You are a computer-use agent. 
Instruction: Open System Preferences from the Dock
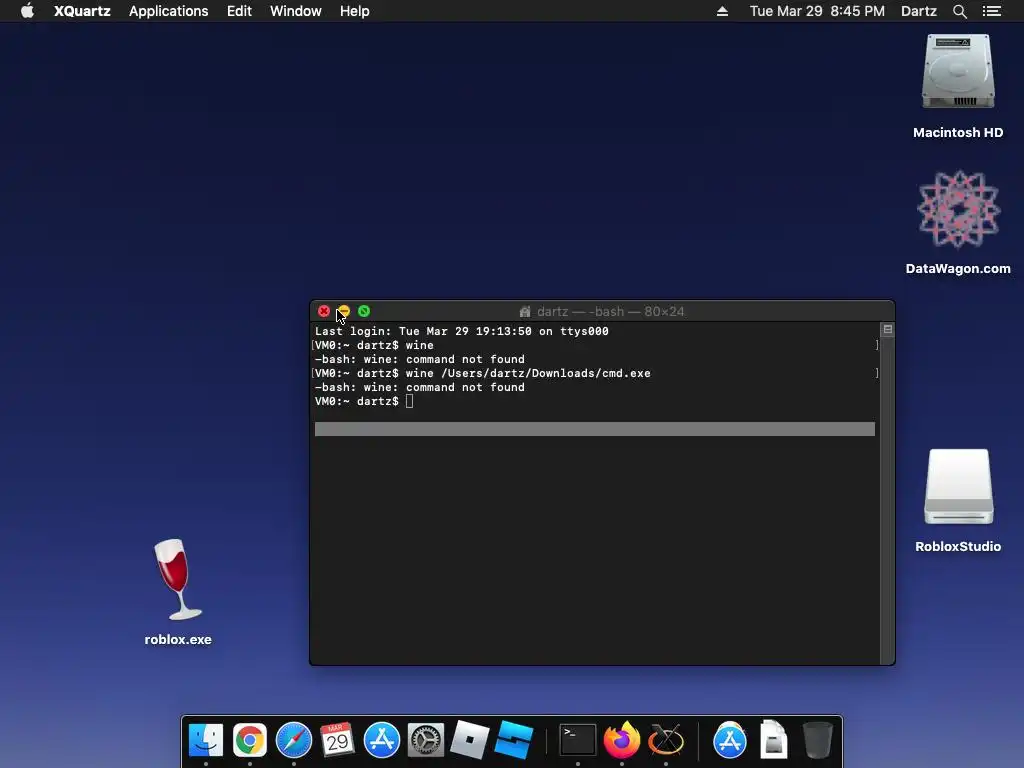tap(426, 741)
